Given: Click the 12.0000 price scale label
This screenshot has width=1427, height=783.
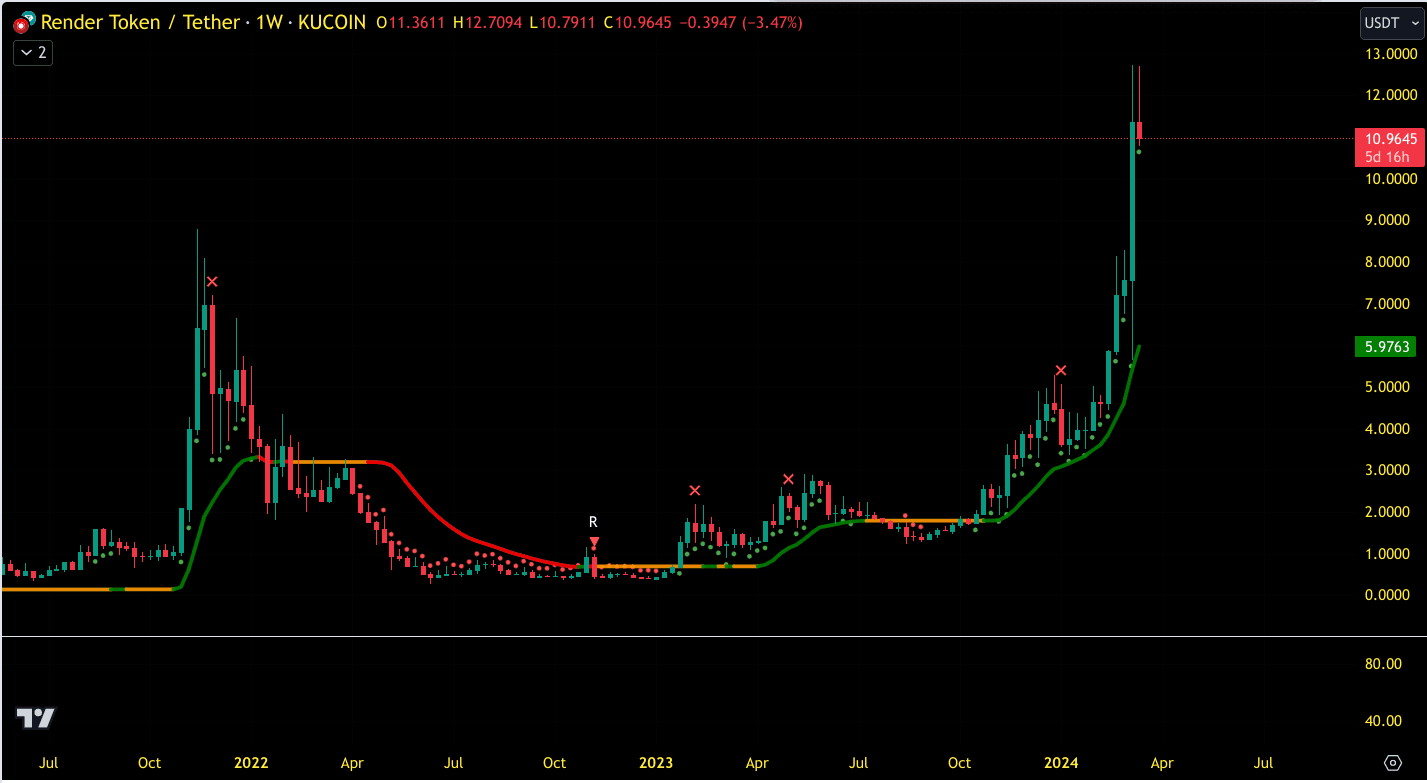Looking at the screenshot, I should (1390, 95).
